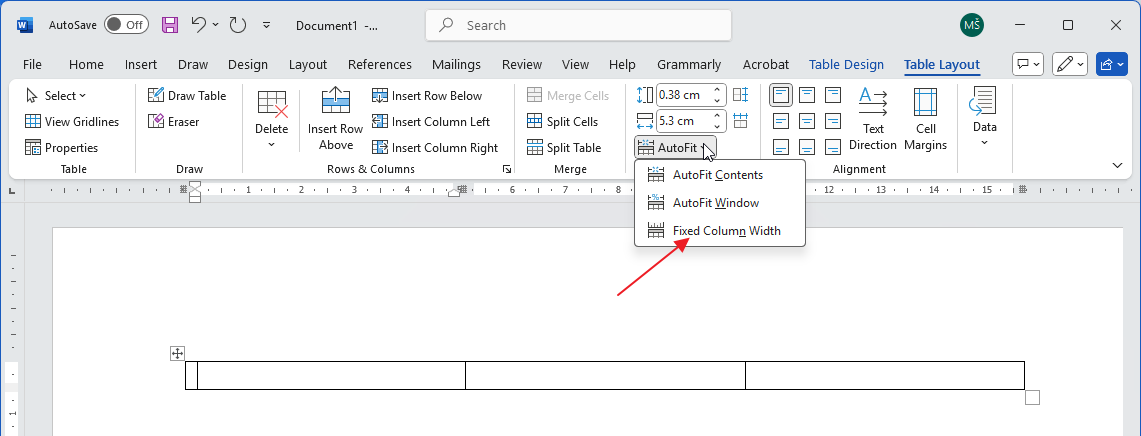The image size is (1141, 436).
Task: Open table Properties
Action: coord(61,148)
